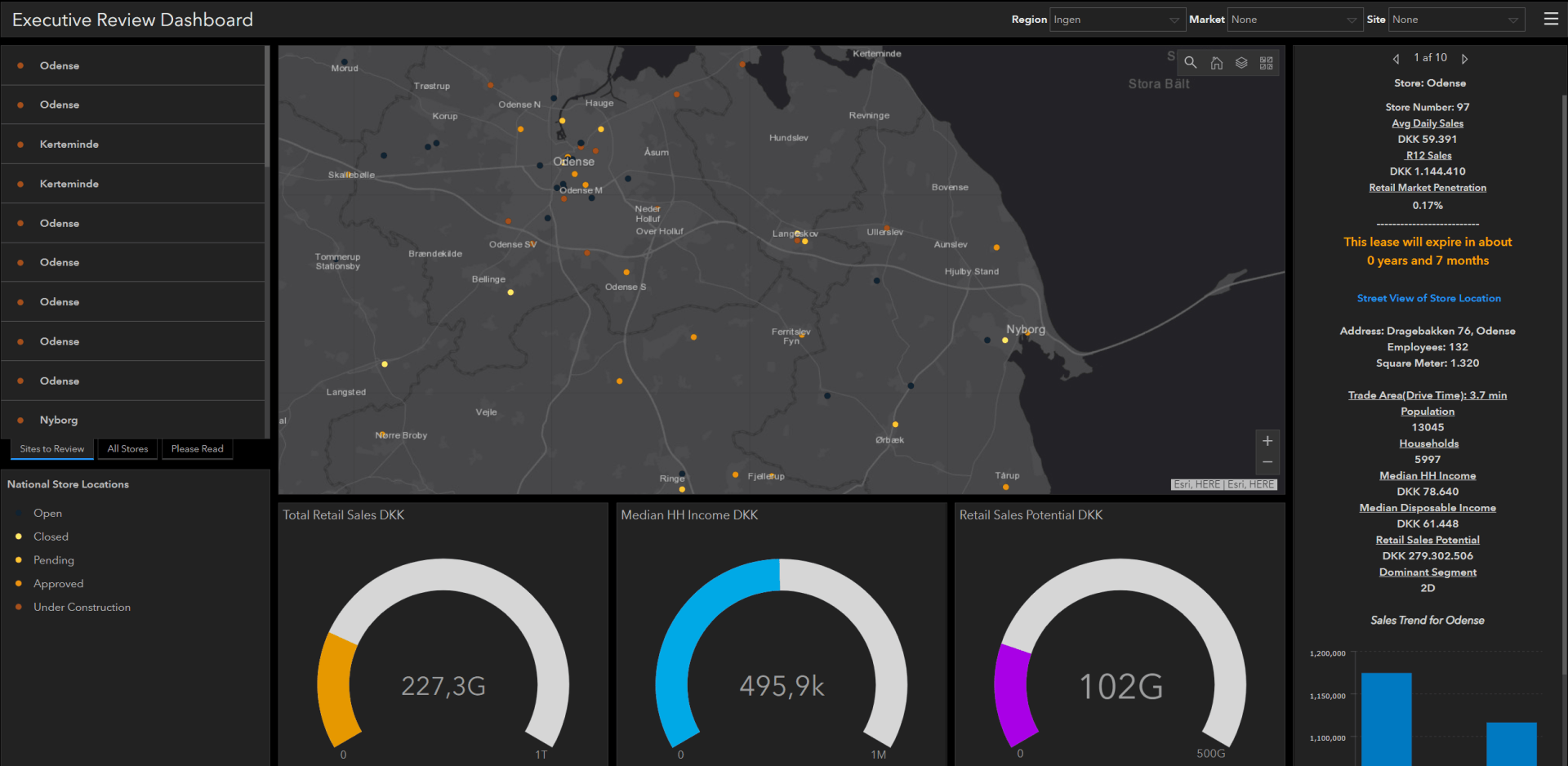Open the Sites to Review tab
Image resolution: width=1568 pixels, height=766 pixels.
pos(52,449)
